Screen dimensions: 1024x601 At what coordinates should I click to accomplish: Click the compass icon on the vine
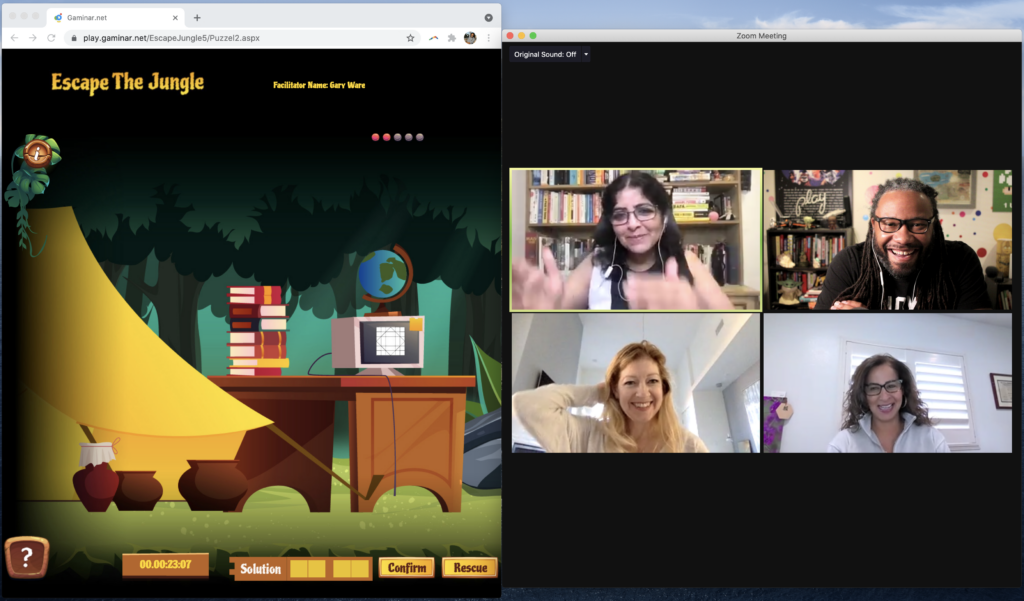coord(37,152)
